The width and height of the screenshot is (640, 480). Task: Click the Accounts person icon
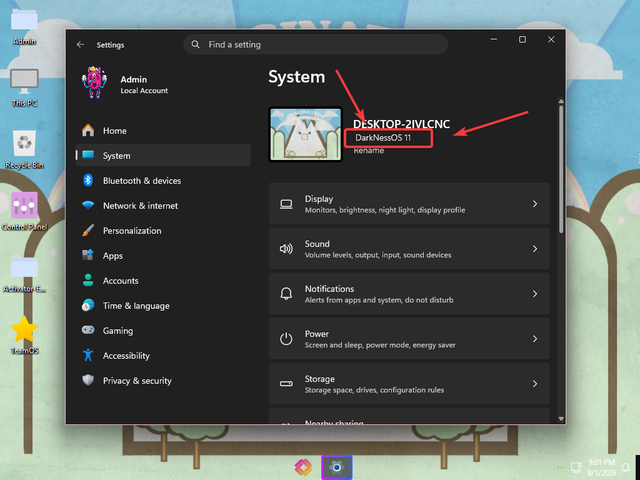pos(88,280)
